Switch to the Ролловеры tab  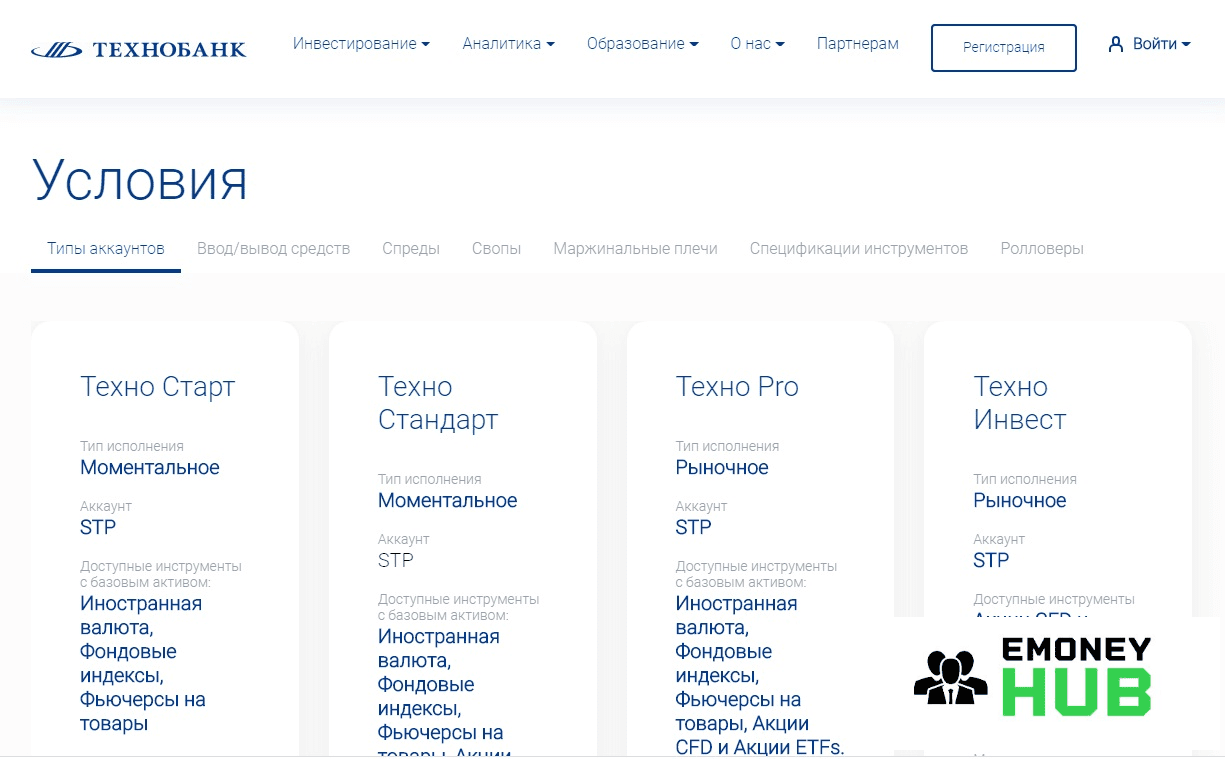click(1042, 248)
